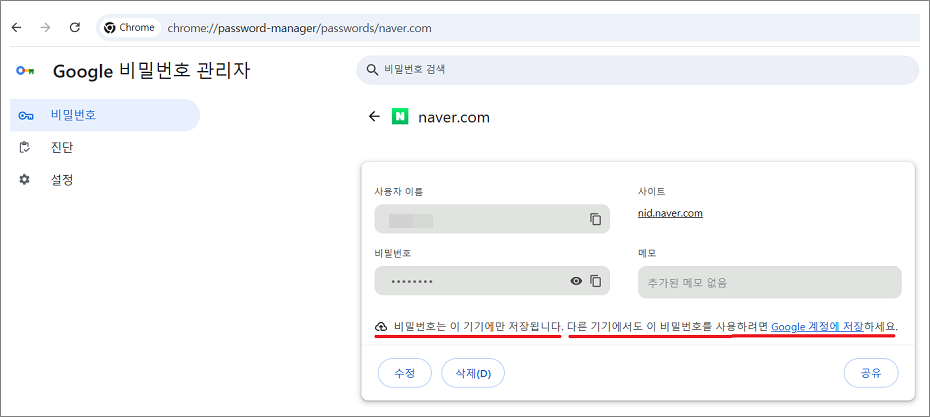Click the 수정 button
930x417 pixels.
(404, 374)
